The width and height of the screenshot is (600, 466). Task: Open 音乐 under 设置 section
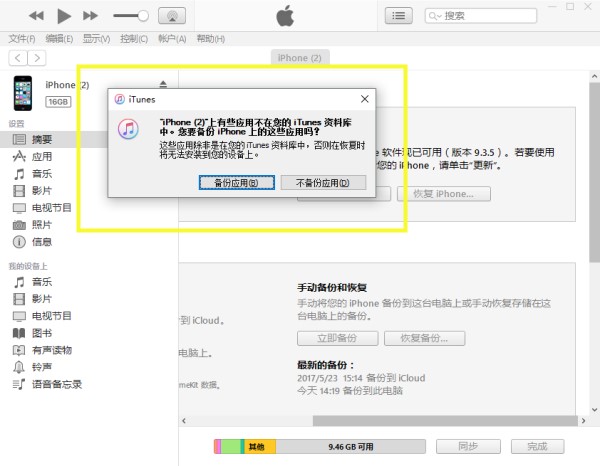[x=41, y=174]
